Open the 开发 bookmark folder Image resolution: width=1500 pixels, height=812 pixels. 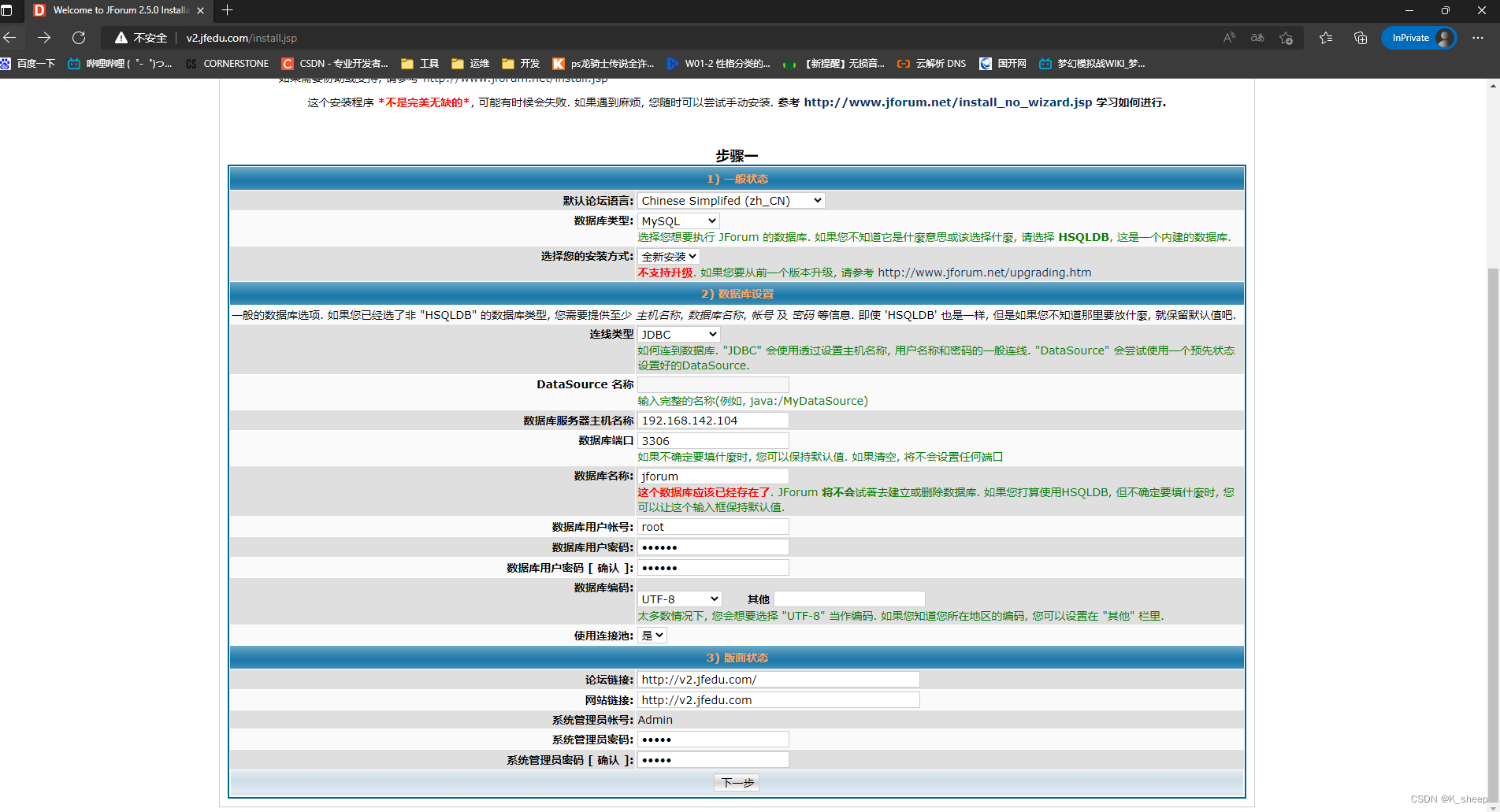[521, 64]
